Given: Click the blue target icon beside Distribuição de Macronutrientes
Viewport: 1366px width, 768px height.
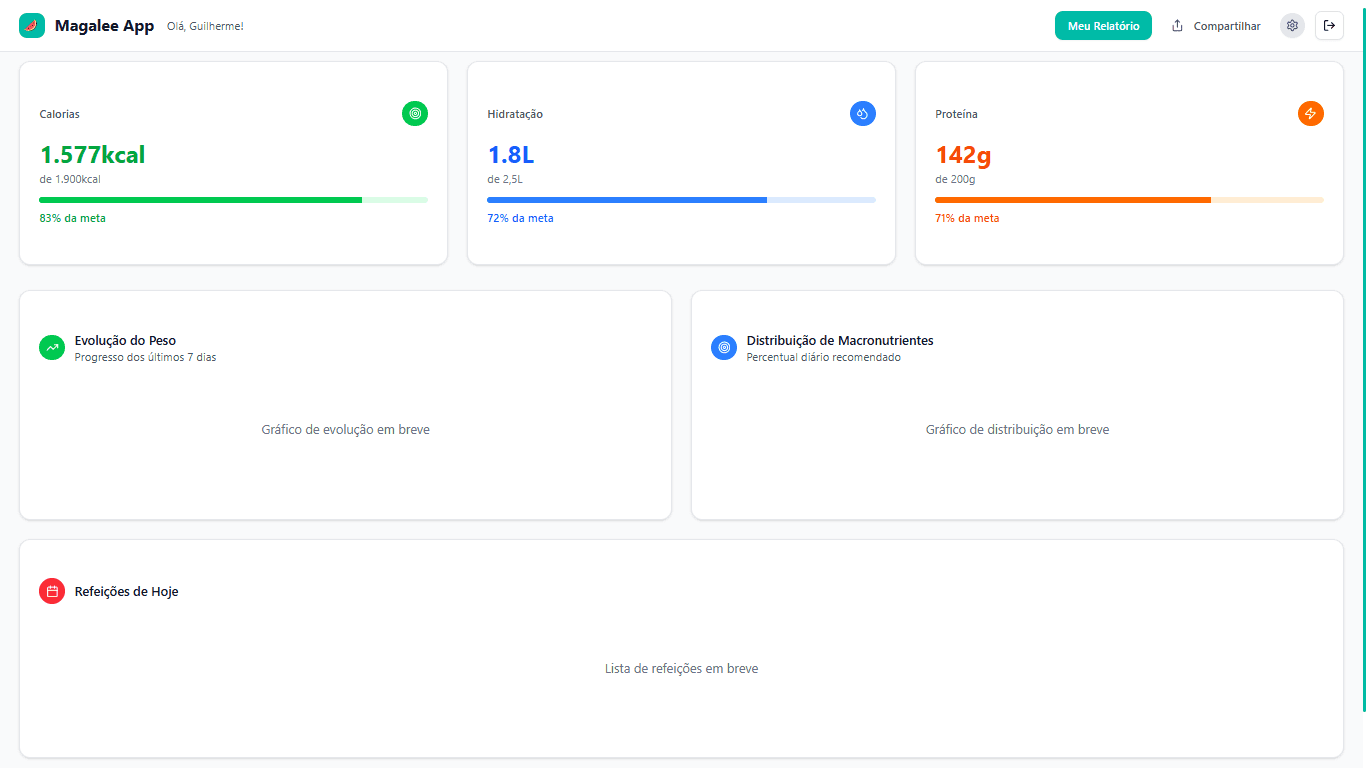Looking at the screenshot, I should pos(723,347).
